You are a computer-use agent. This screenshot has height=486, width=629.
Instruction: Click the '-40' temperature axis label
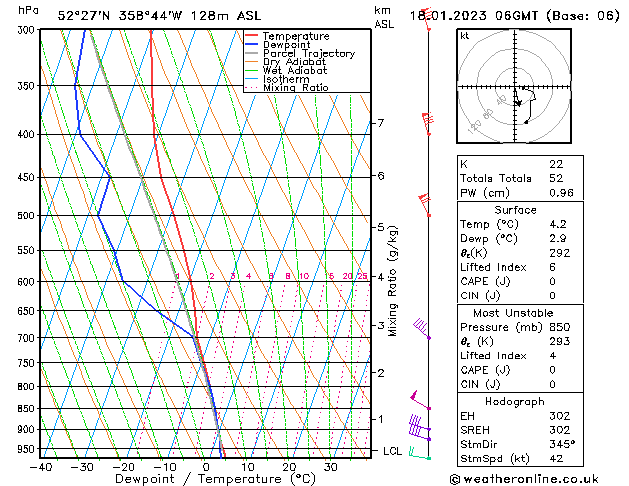41,467
